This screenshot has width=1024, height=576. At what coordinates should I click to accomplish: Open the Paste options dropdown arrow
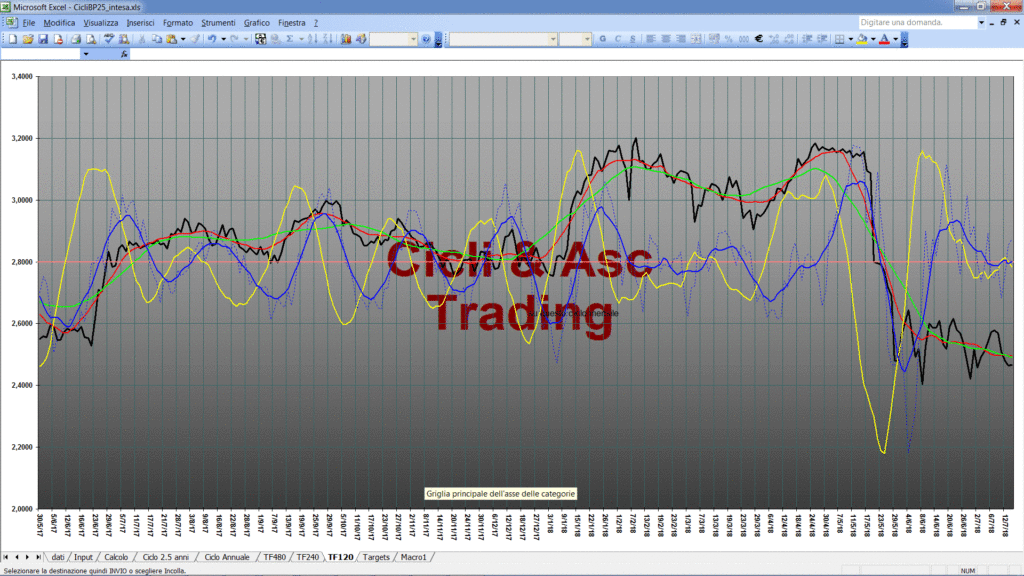[x=183, y=39]
